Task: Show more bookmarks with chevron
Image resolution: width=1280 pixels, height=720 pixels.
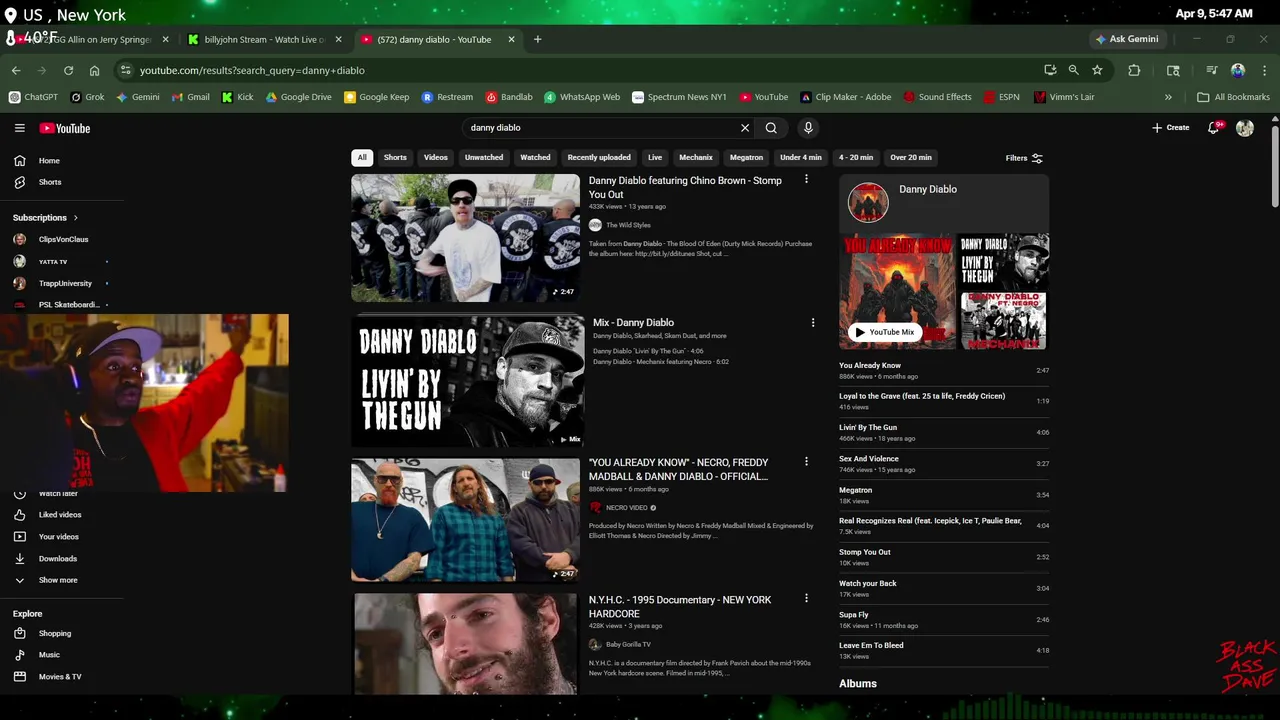Action: click(x=1168, y=97)
